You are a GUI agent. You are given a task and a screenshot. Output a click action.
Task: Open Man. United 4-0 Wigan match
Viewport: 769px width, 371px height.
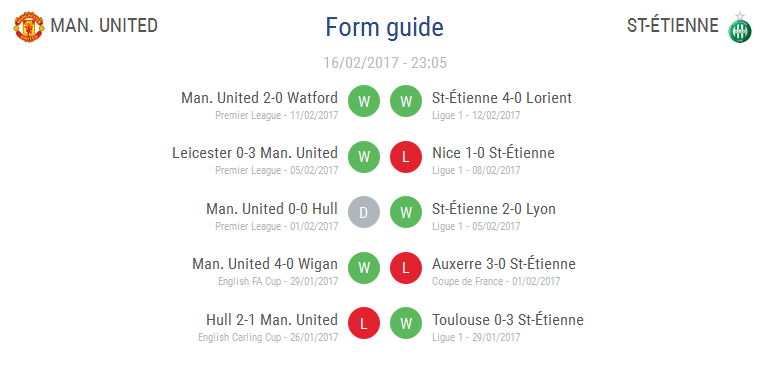coord(265,264)
